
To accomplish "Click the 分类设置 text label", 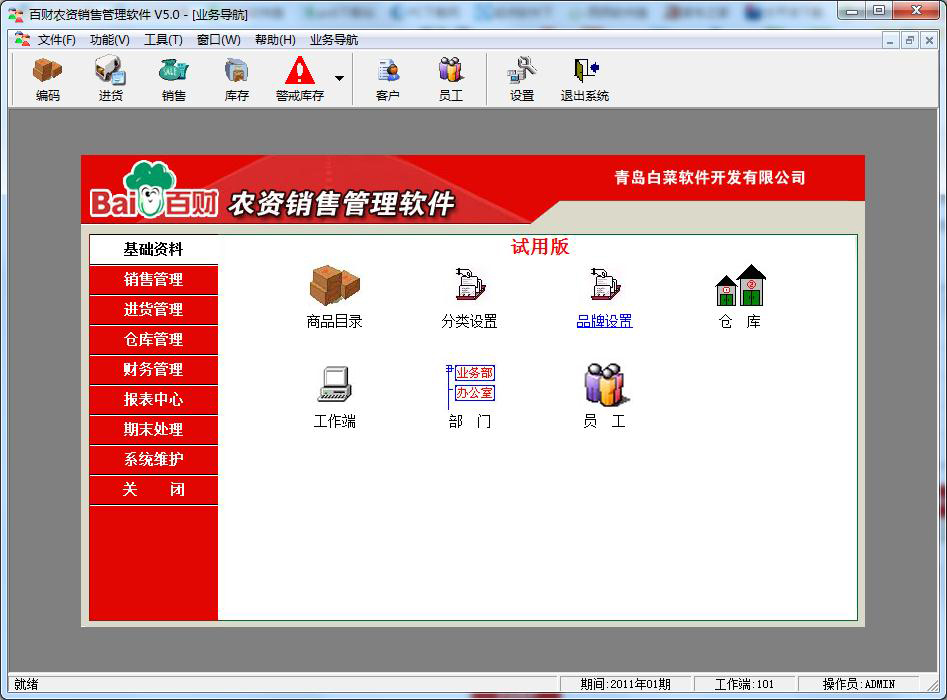I will 469,321.
